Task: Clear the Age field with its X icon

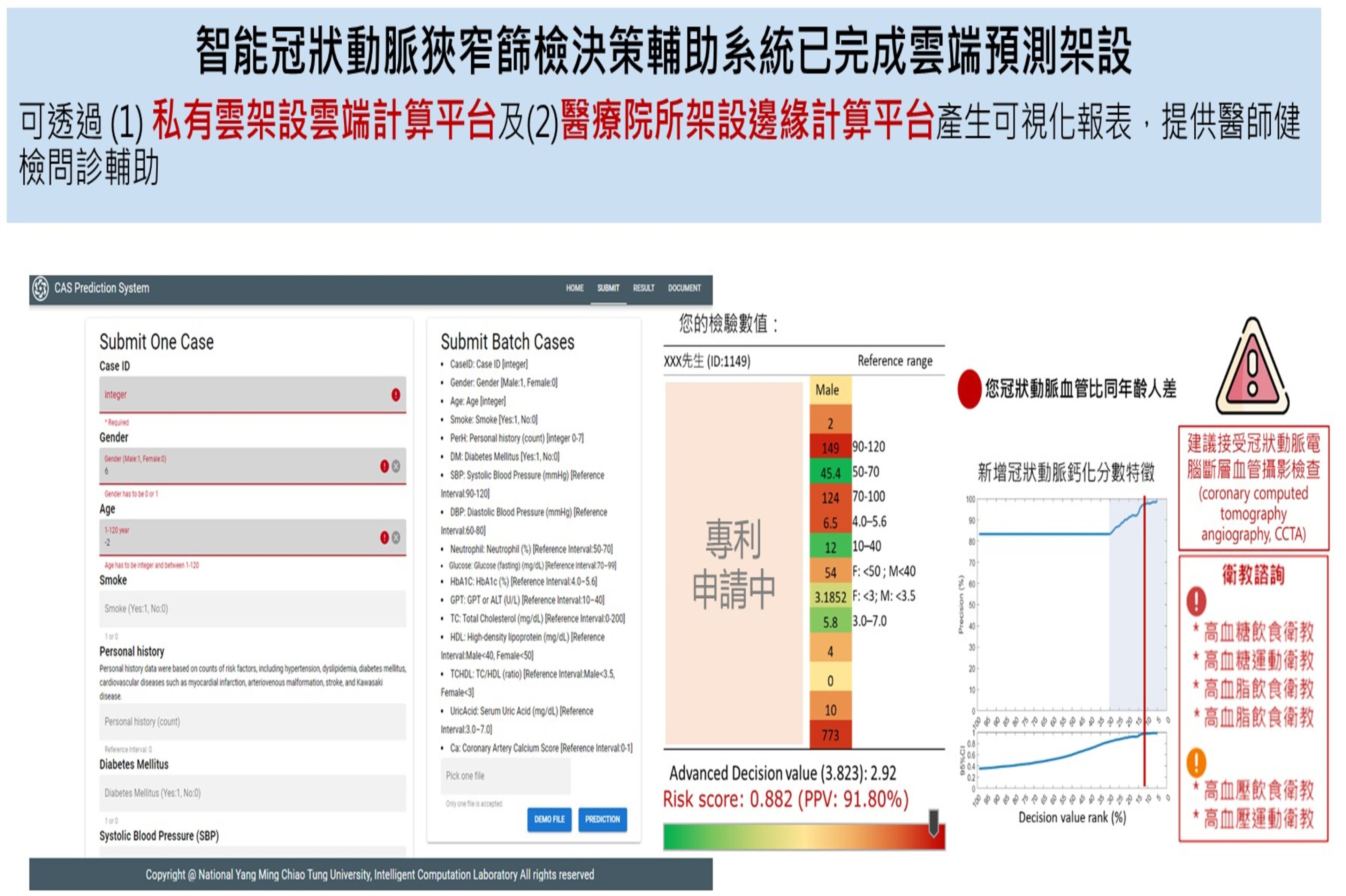Action: coord(396,538)
